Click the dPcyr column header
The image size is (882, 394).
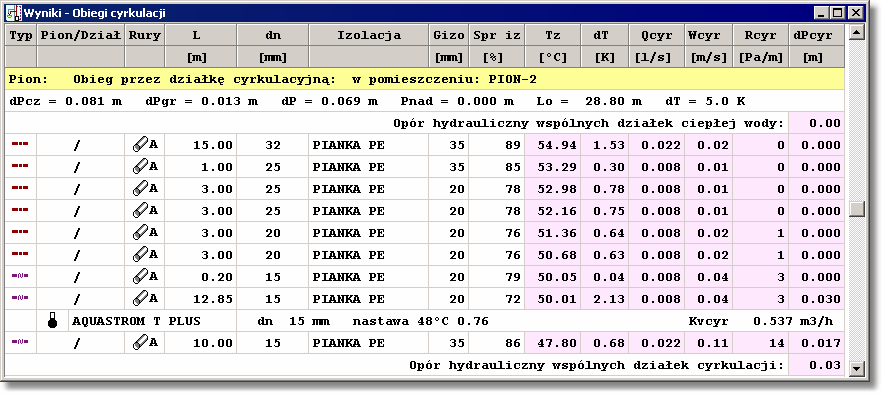[817, 35]
